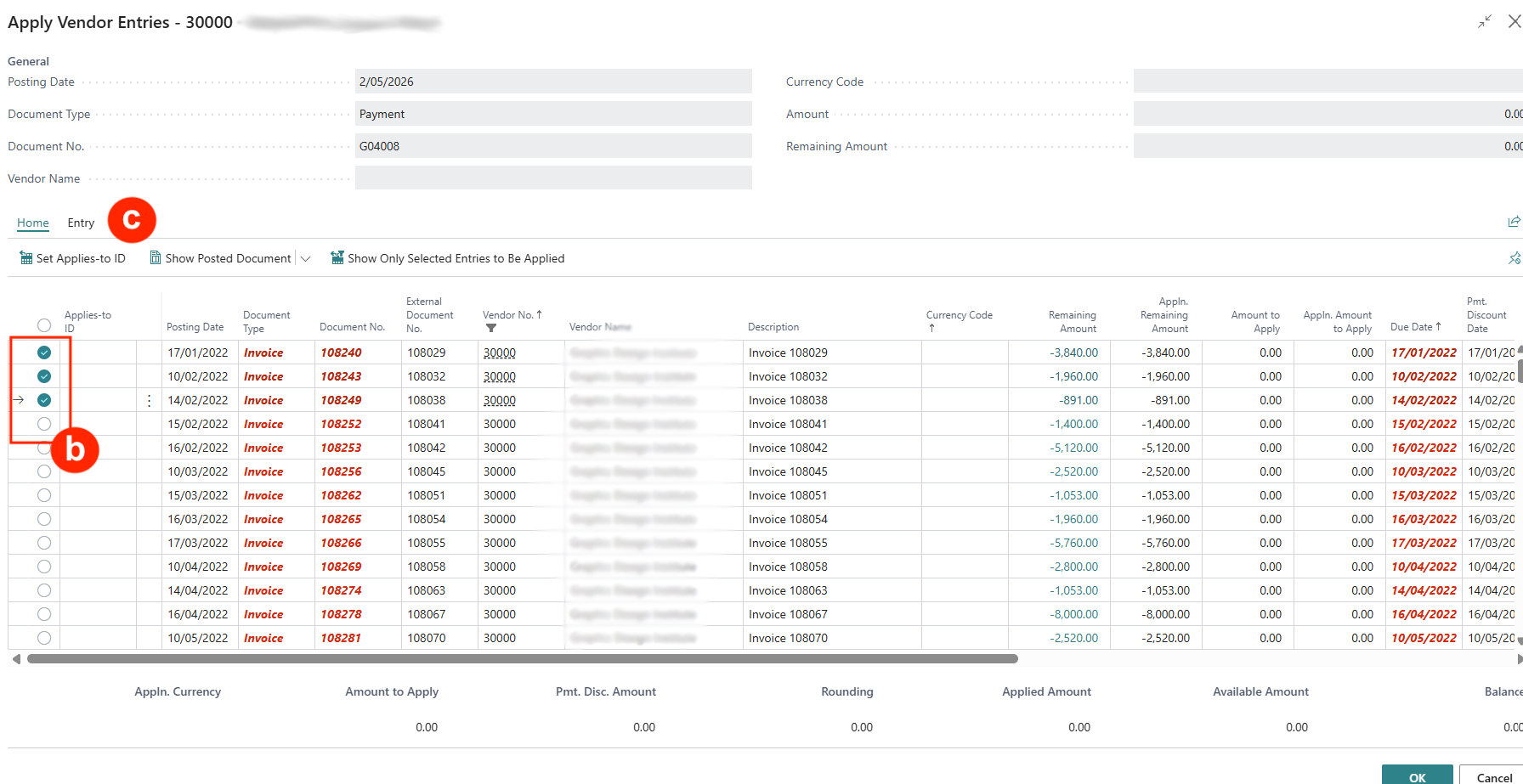Deselect the row for invoice 108240
1523x784 pixels.
[x=44, y=353]
